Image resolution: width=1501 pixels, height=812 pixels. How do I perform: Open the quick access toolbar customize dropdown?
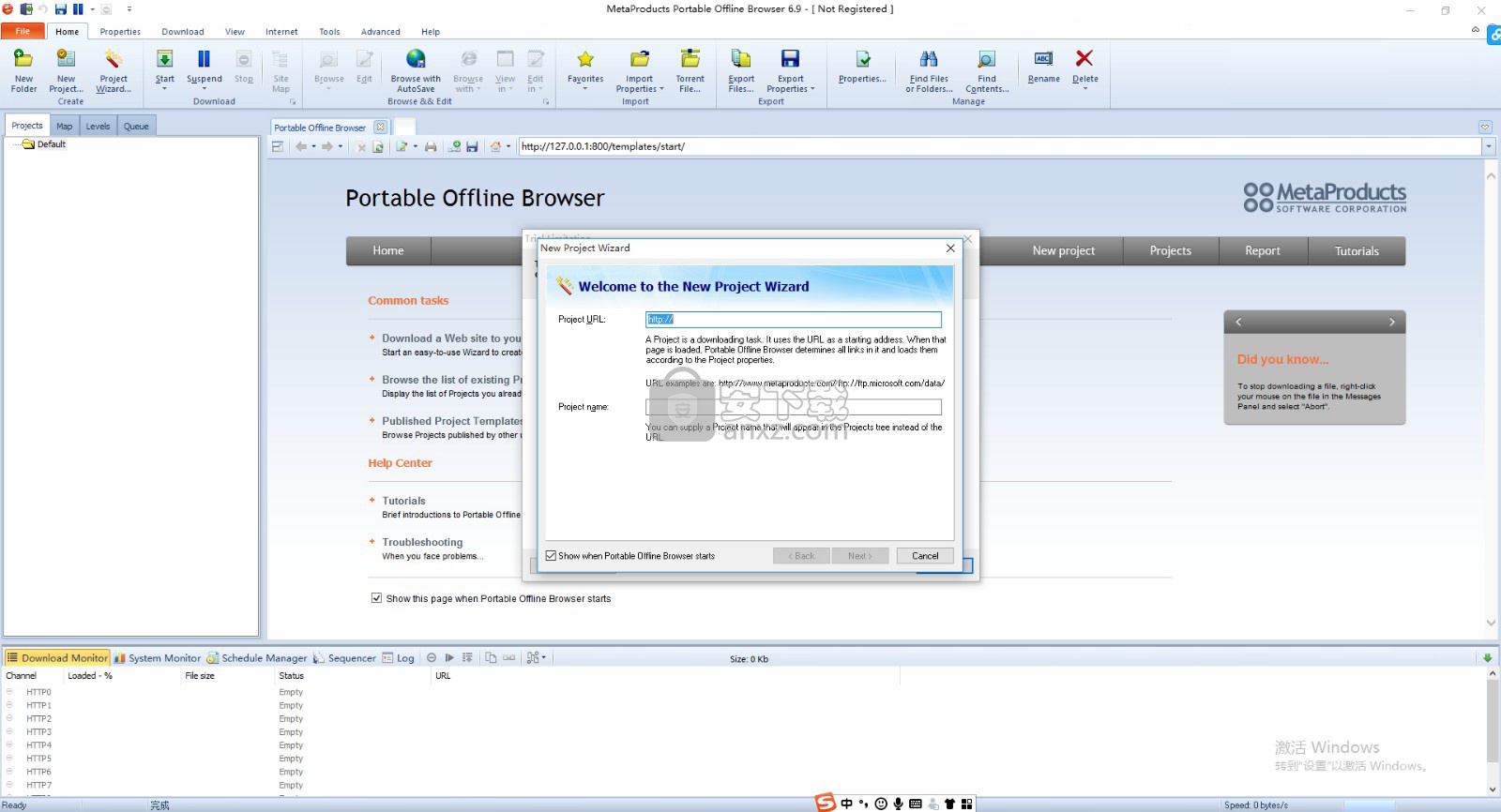(x=129, y=9)
